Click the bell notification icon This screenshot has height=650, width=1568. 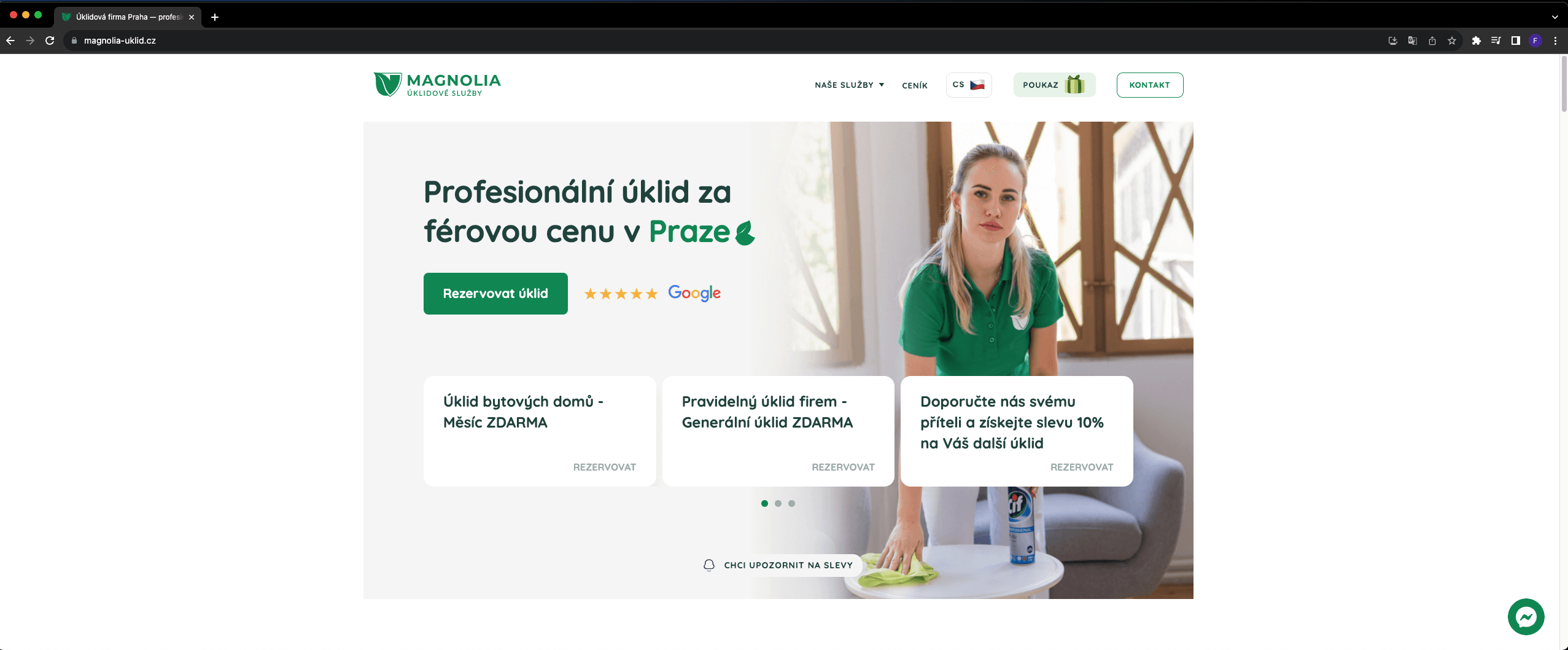(709, 565)
